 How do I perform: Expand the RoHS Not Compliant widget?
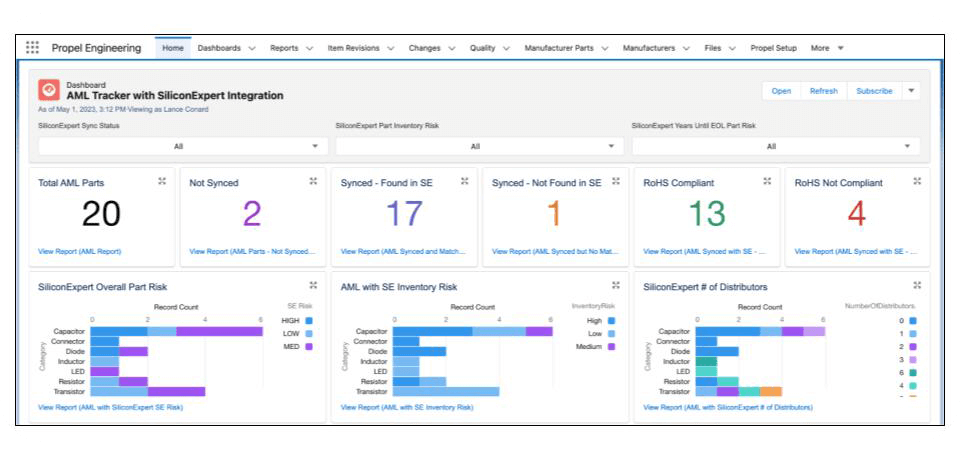tap(917, 181)
